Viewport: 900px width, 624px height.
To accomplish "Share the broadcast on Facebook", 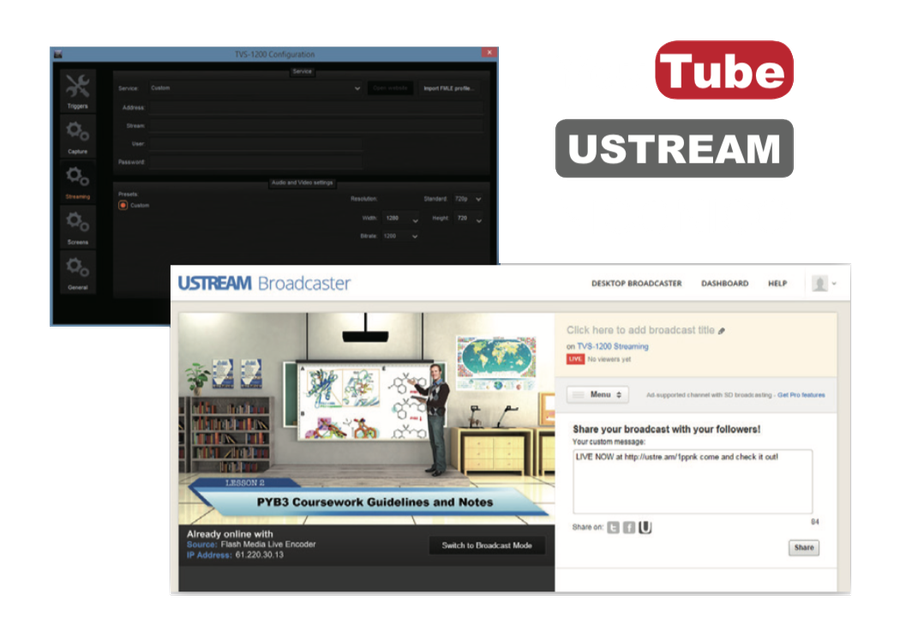I will pos(629,527).
